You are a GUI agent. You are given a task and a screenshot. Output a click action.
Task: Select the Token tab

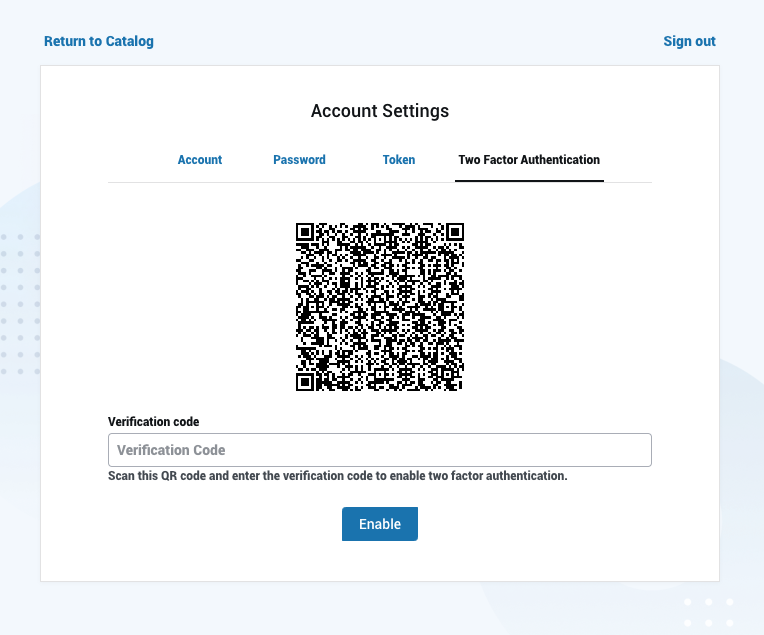point(399,160)
